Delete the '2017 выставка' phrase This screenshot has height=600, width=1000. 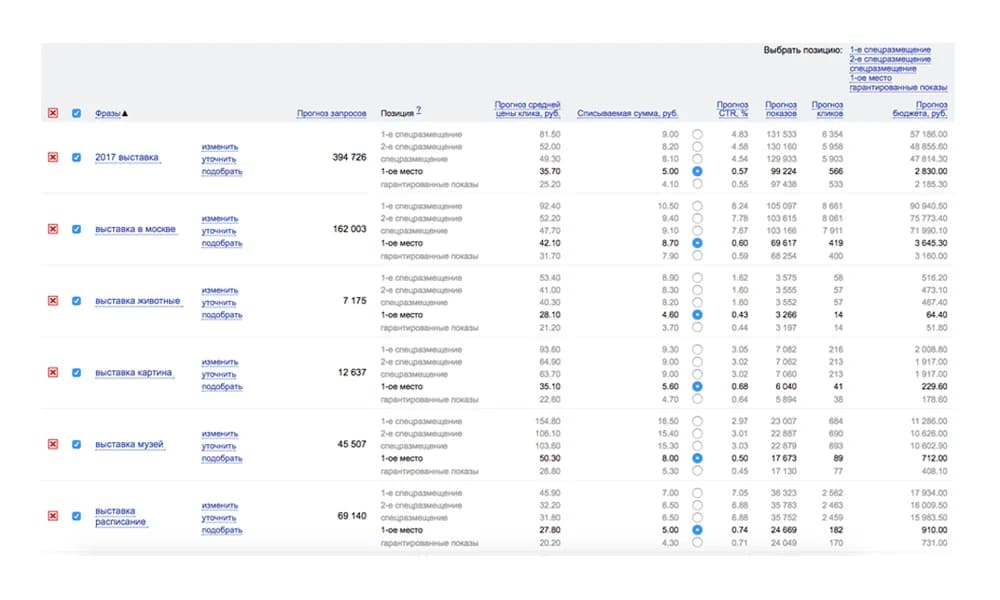click(x=53, y=157)
